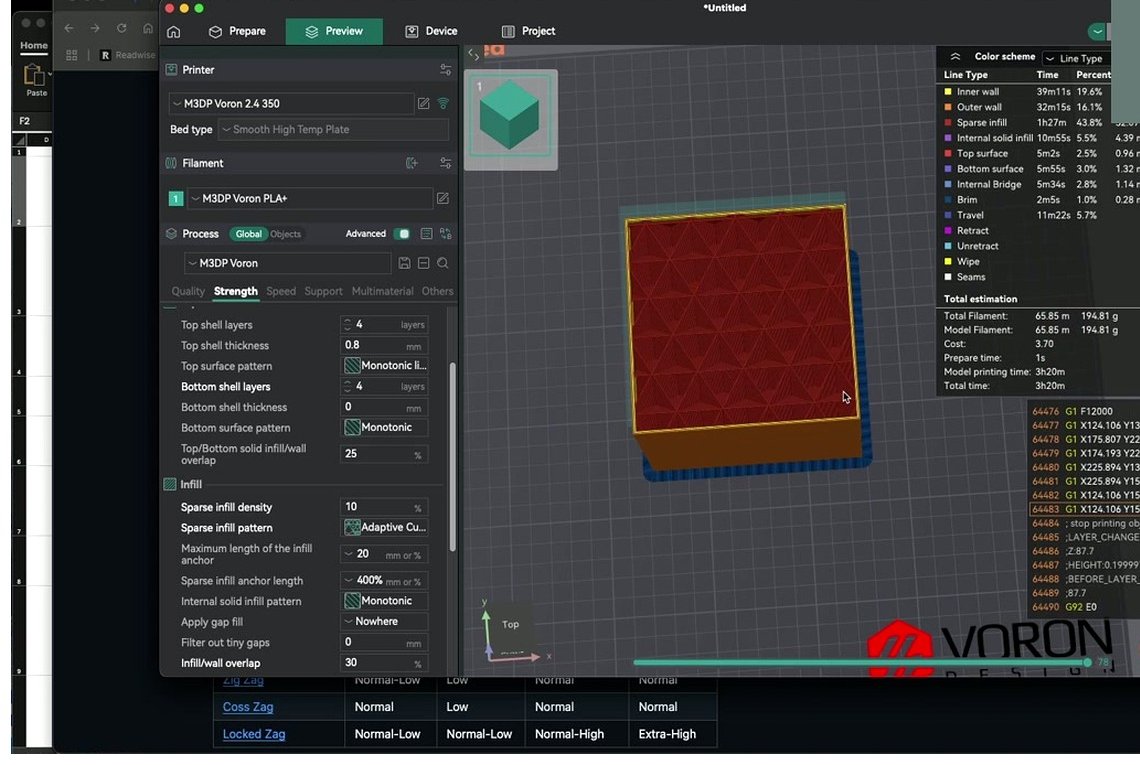Open the Bottom surface pattern dropdown
Screen dimensions: 1140x765
385,427
